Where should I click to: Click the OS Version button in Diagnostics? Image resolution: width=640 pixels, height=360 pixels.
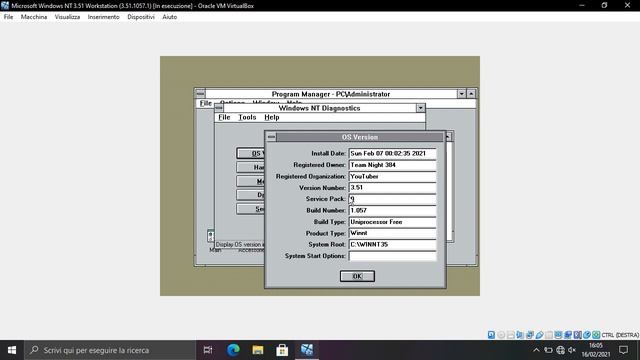click(251, 153)
